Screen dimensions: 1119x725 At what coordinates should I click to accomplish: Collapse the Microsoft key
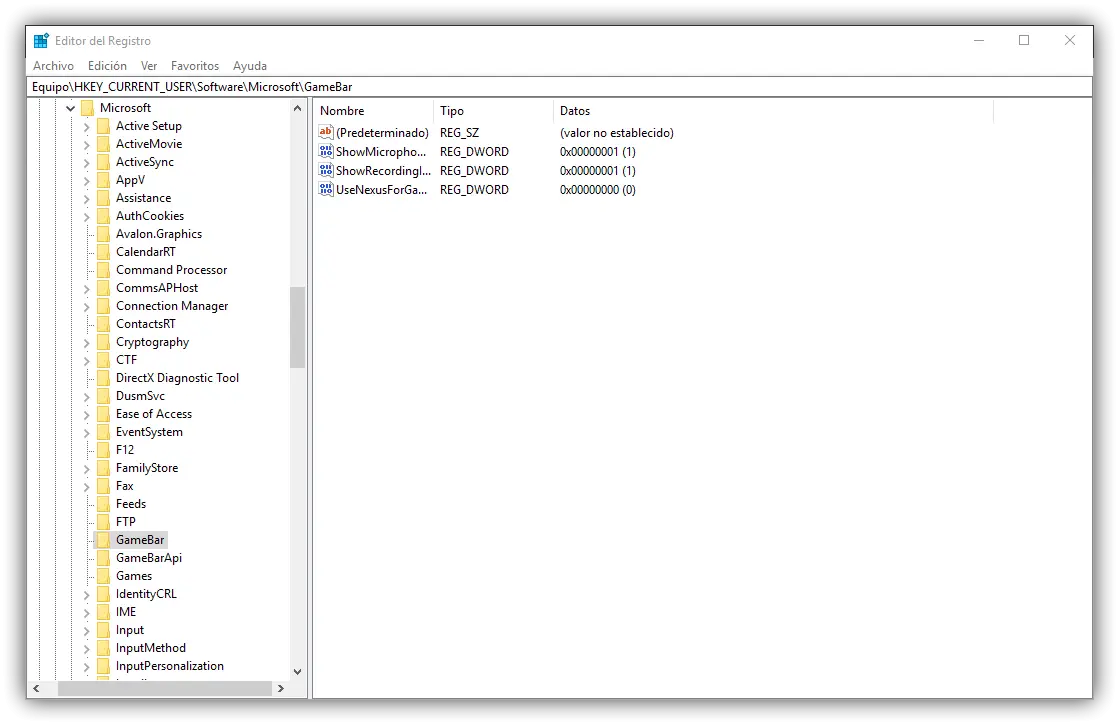click(x=71, y=108)
